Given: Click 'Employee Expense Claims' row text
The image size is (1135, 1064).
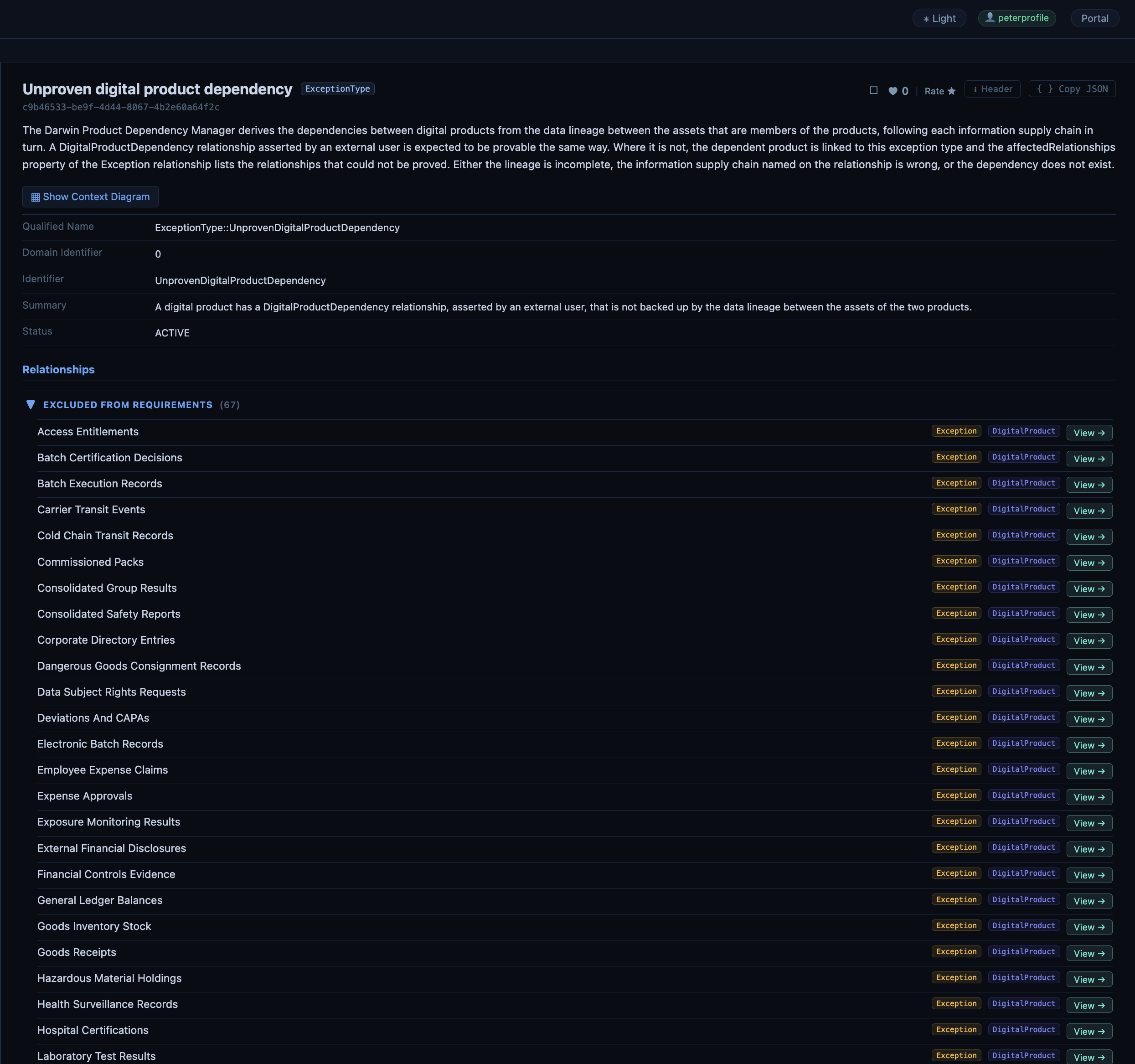Looking at the screenshot, I should click(102, 770).
